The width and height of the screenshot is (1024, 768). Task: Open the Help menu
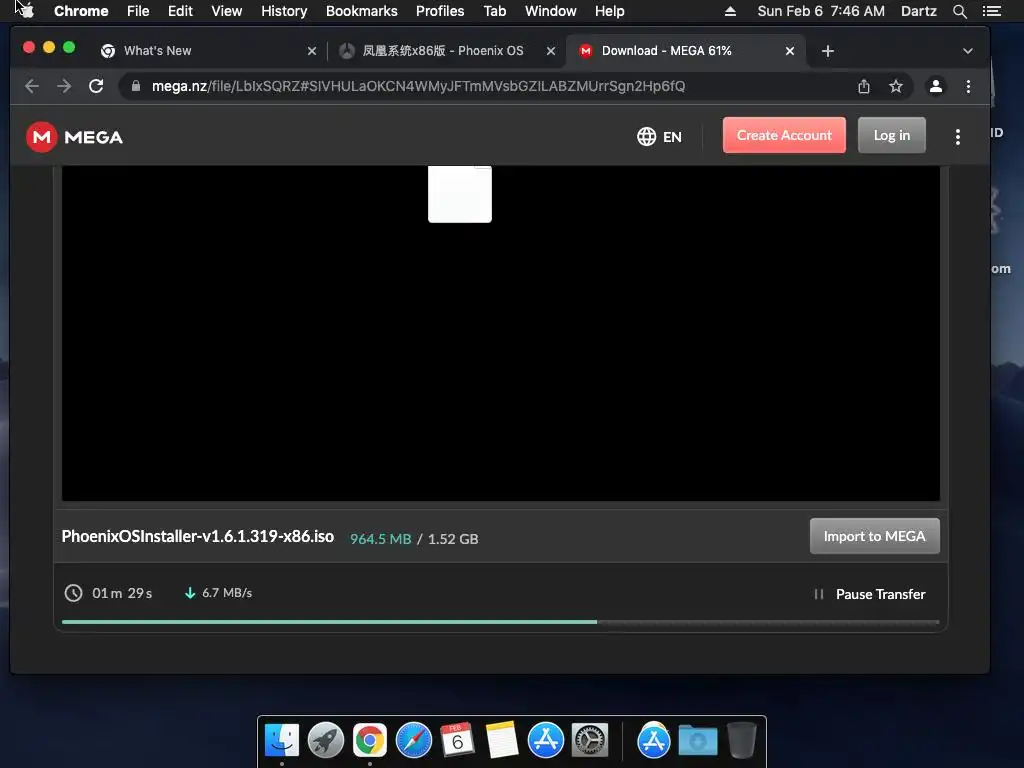tap(609, 11)
